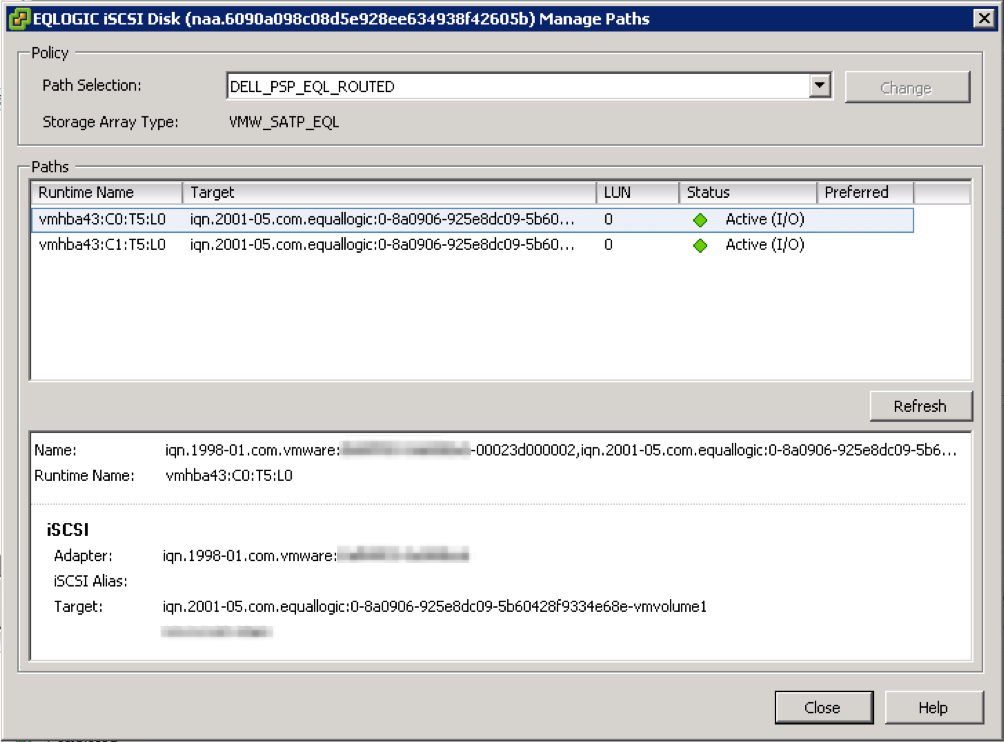Click the target IQN of first path row

coord(382,220)
